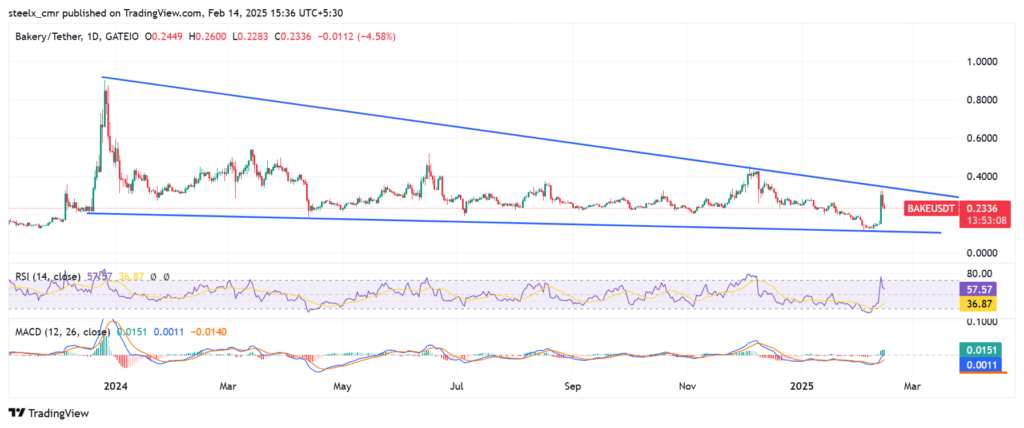The width and height of the screenshot is (1024, 428).
Task: Click the May time axis label
Action: click(342, 387)
